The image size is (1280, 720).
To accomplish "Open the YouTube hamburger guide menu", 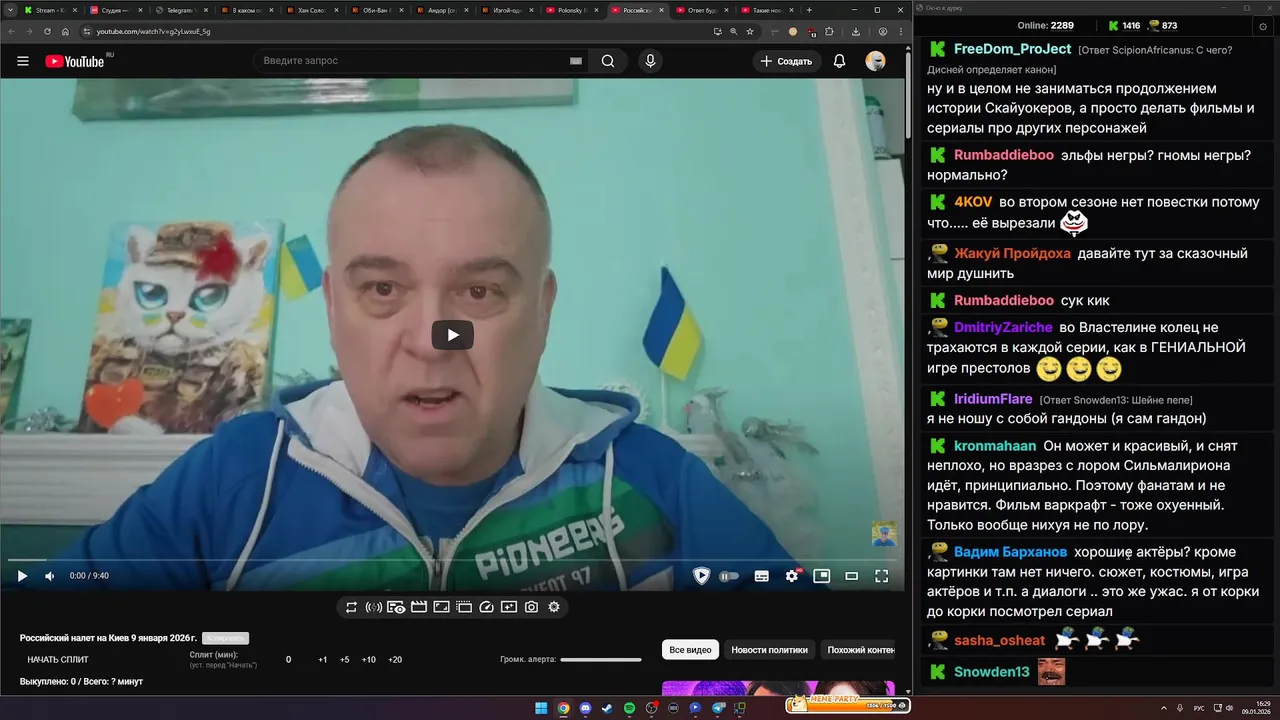I will pyautogui.click(x=22, y=61).
